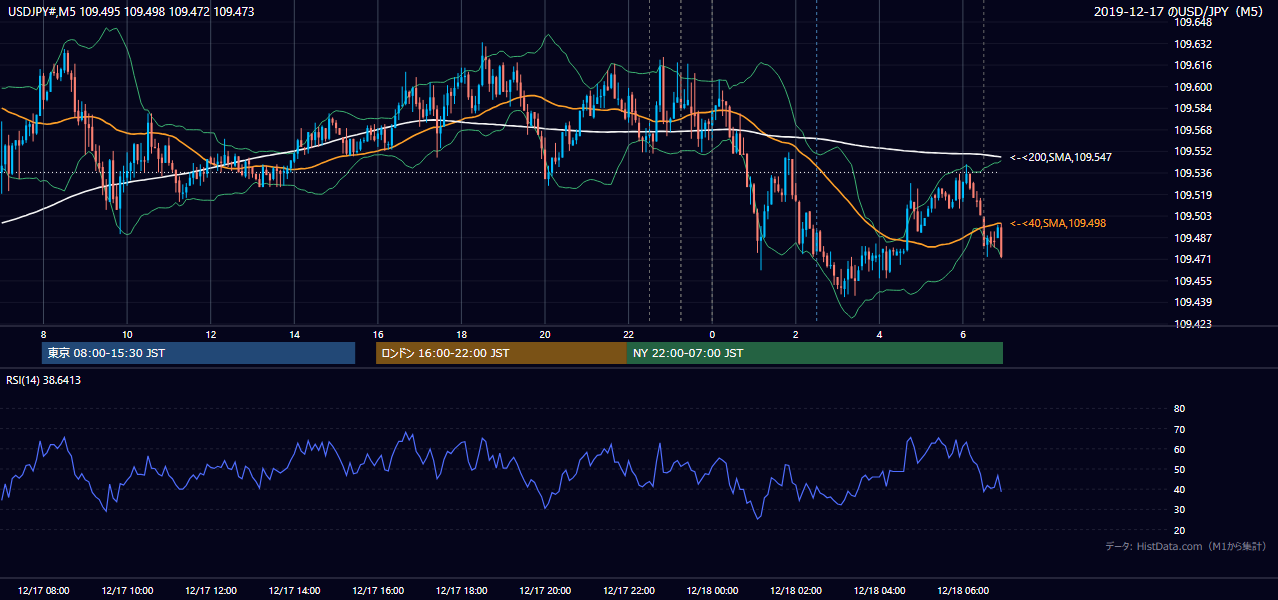Click price axis value 109.600
The height and width of the screenshot is (600, 1278).
coord(1193,87)
